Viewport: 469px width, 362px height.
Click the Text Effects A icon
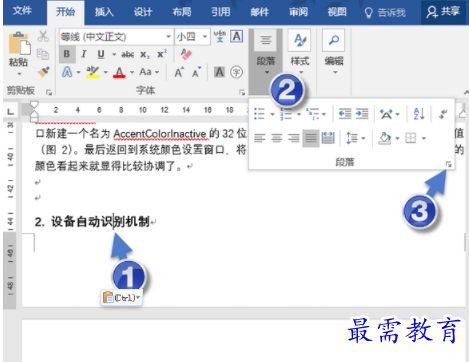(67, 72)
